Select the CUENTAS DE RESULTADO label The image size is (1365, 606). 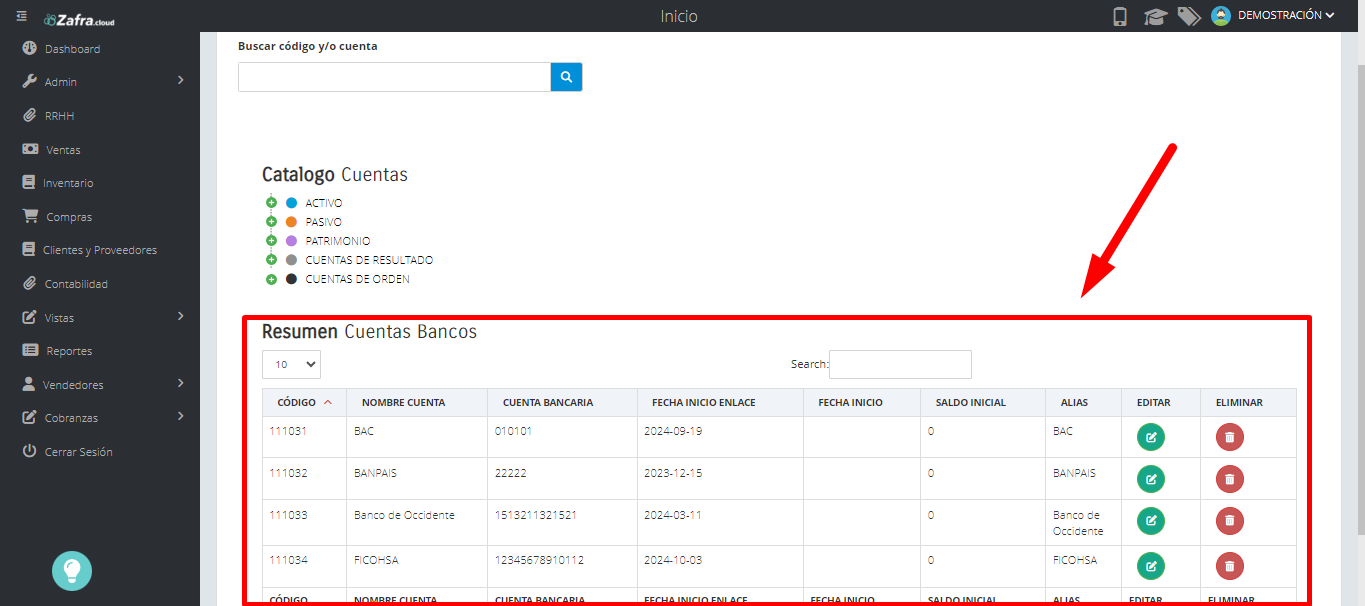369,260
